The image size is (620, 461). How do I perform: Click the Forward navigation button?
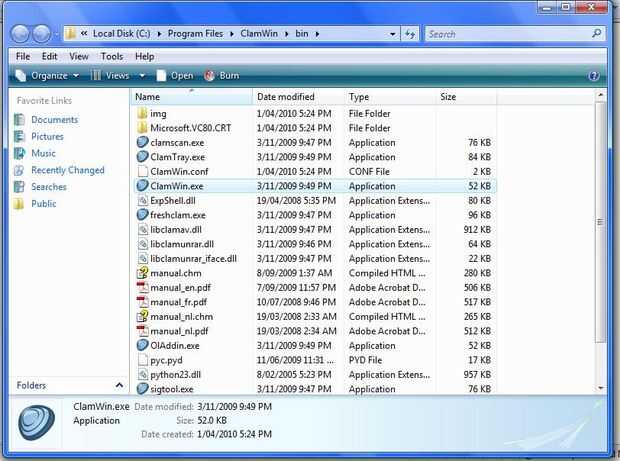(41, 34)
